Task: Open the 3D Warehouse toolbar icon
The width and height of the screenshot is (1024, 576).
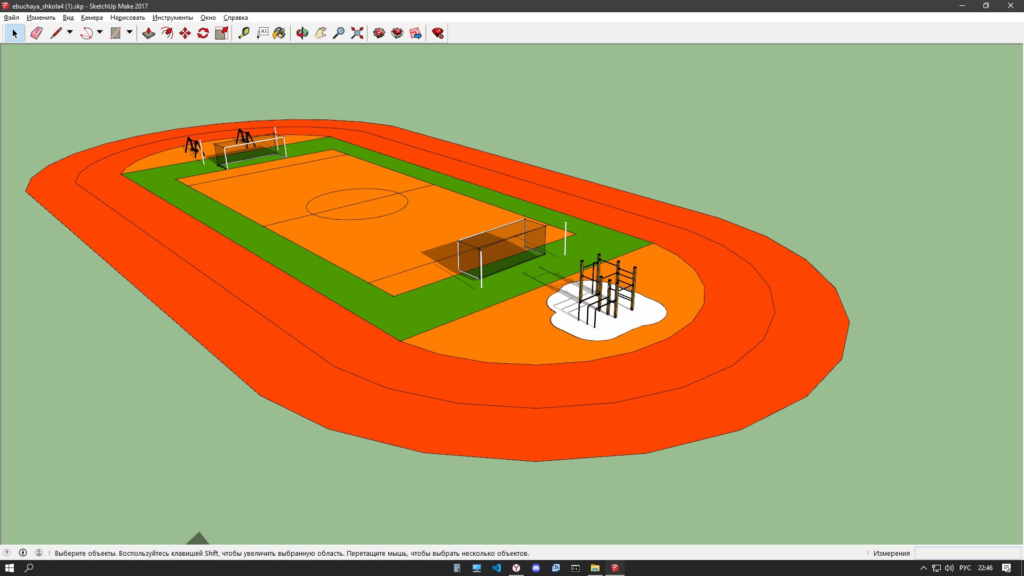Action: click(x=379, y=33)
